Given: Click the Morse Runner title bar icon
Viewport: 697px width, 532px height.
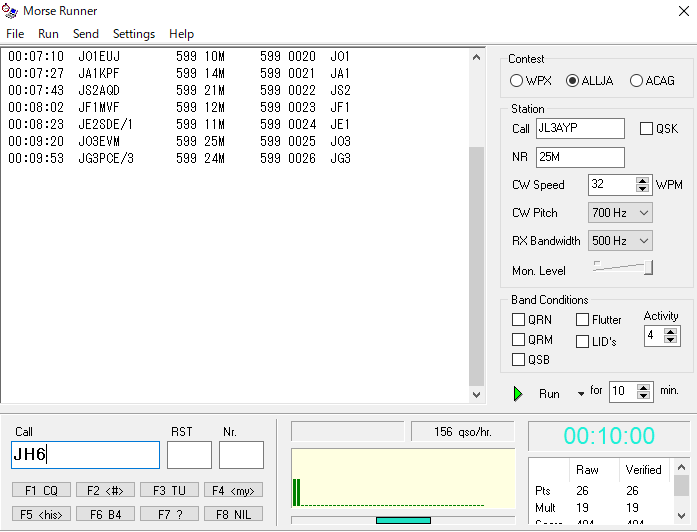Looking at the screenshot, I should [10, 11].
